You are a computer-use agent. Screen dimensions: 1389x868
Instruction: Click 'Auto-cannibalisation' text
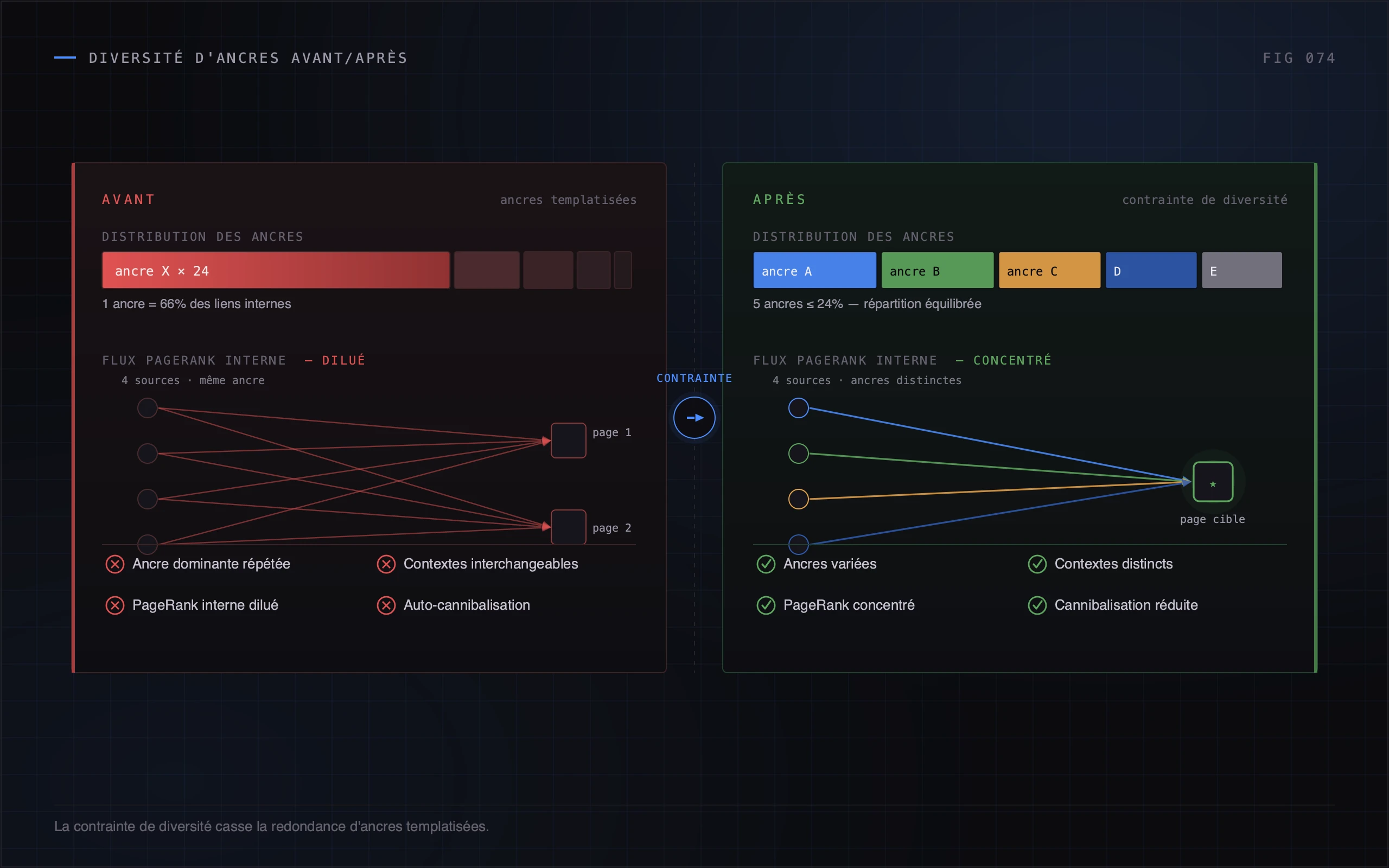tap(467, 605)
